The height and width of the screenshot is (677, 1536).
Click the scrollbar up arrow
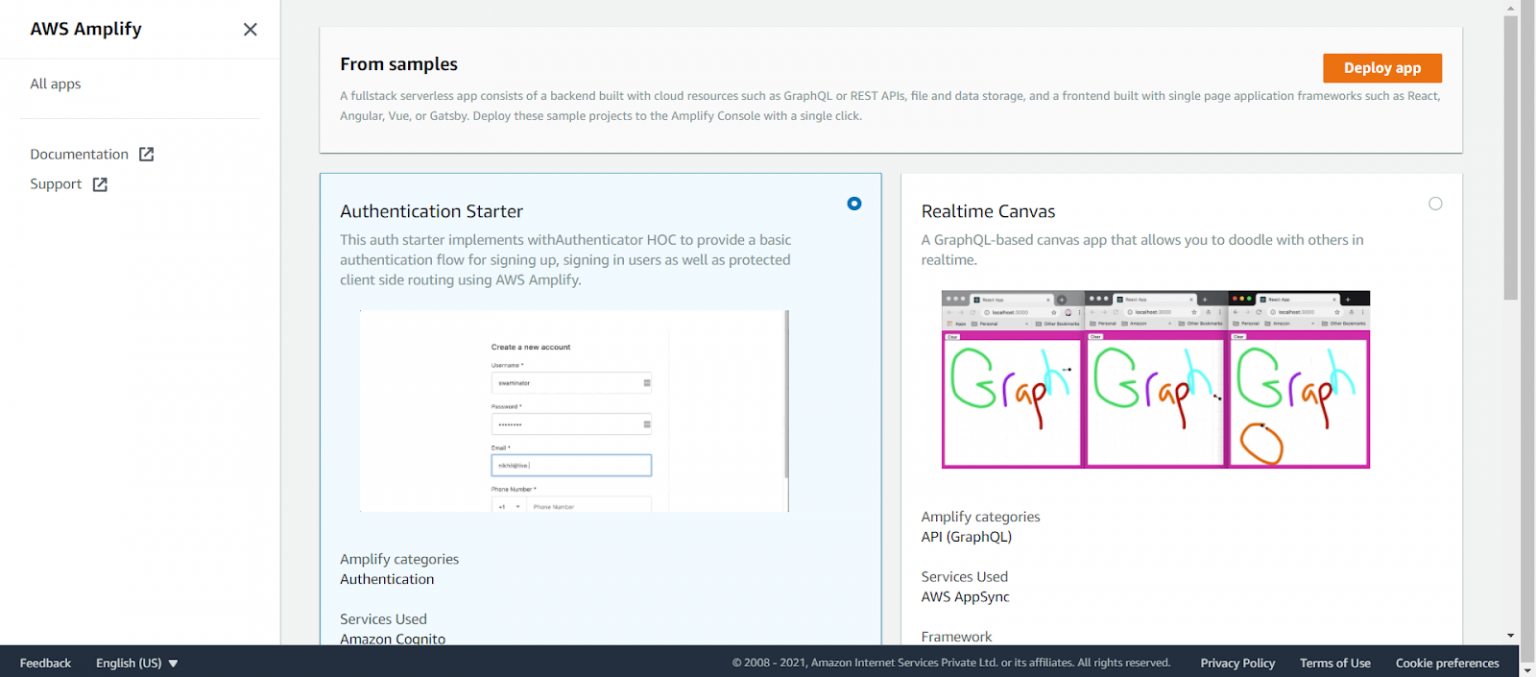point(1511,7)
